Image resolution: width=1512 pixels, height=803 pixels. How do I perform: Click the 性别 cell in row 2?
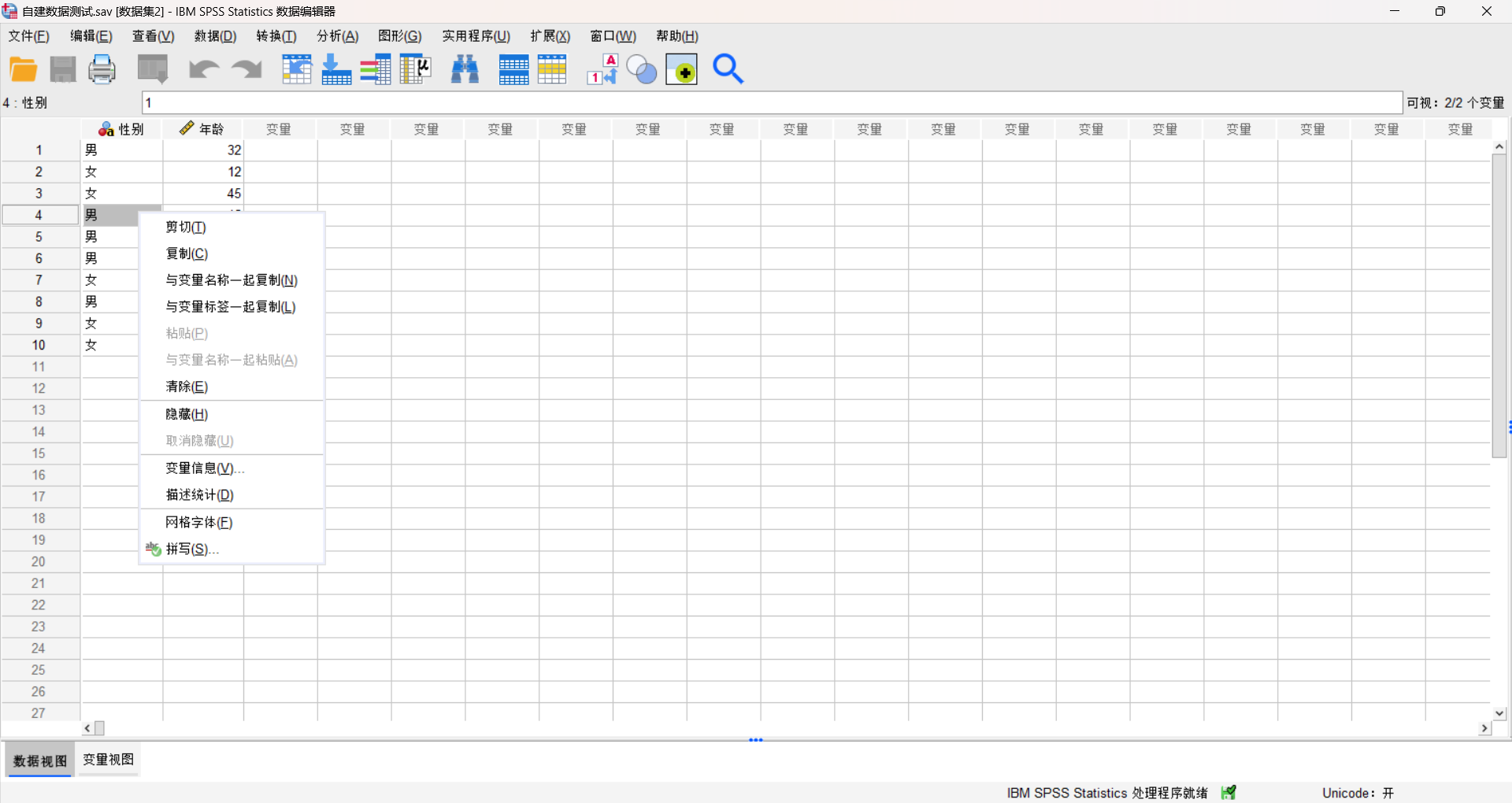point(122,172)
